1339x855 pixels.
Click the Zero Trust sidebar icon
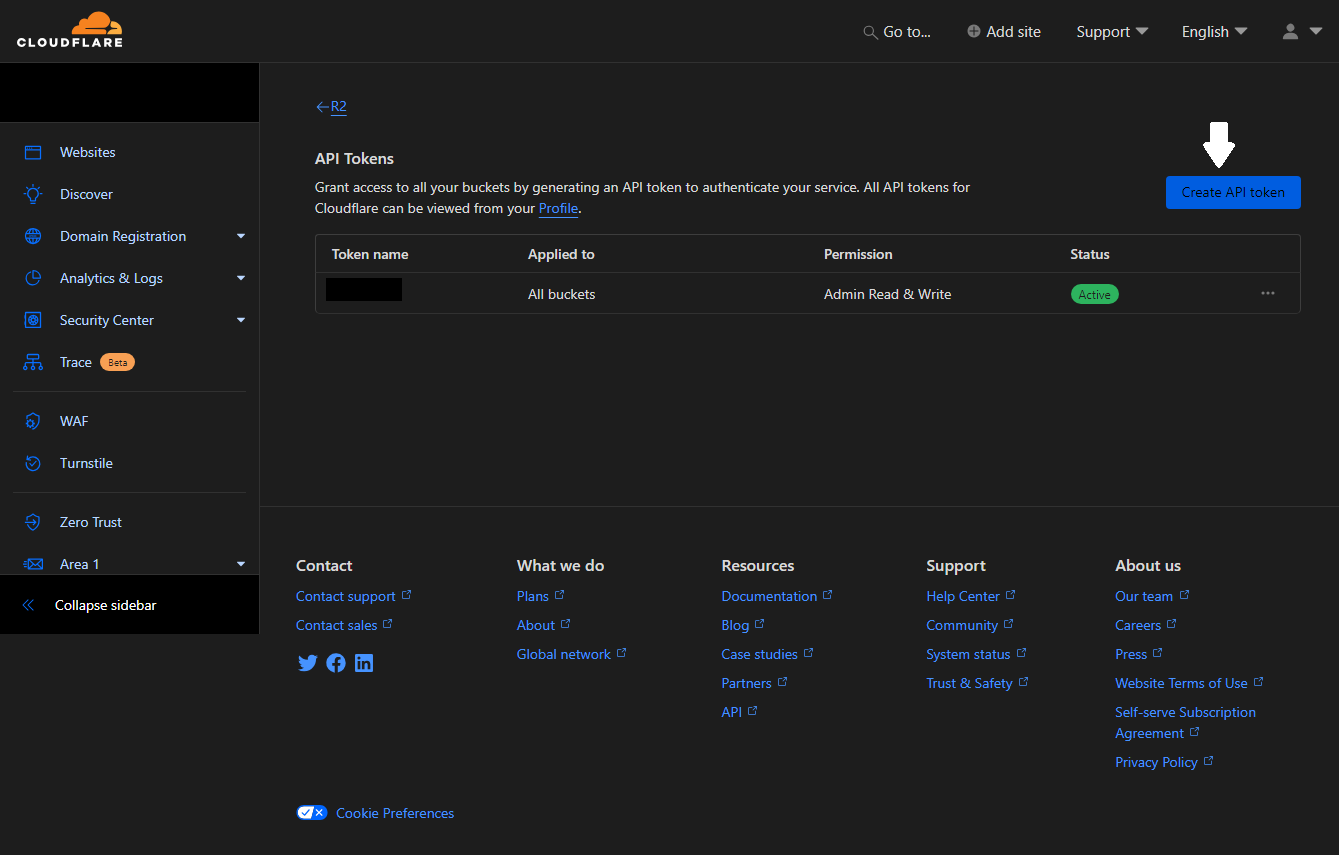point(33,522)
